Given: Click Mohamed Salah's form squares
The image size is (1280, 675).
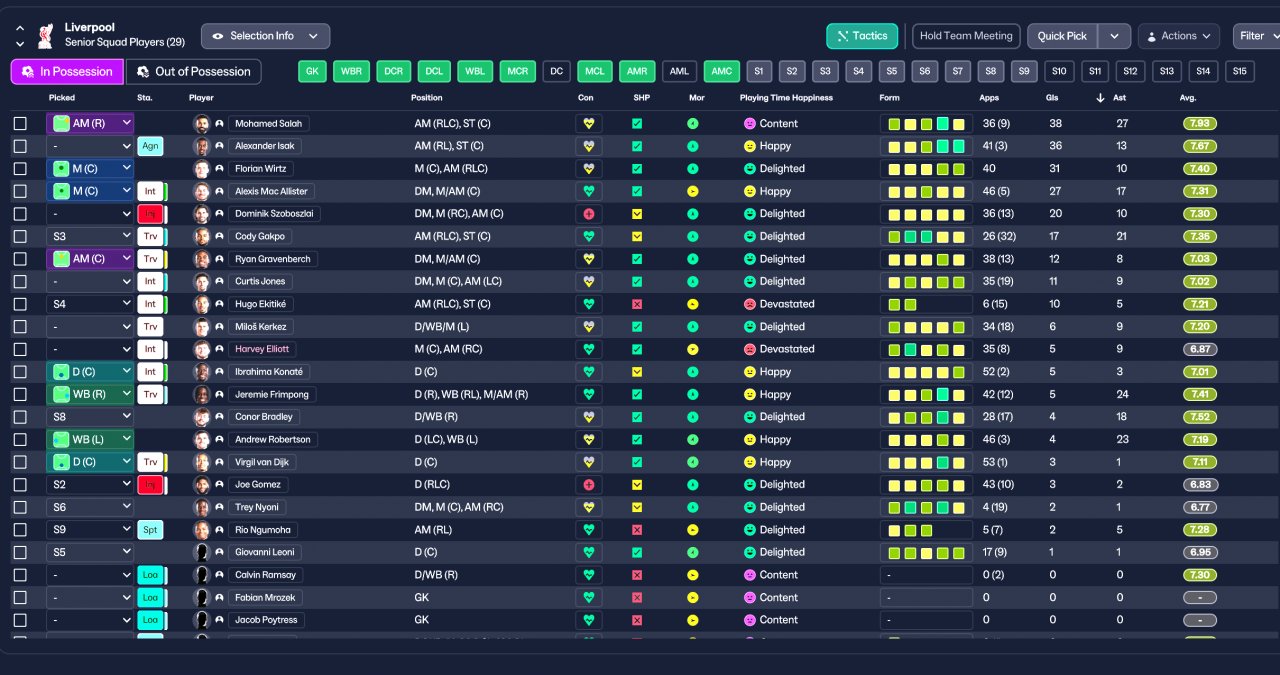Looking at the screenshot, I should tap(926, 124).
